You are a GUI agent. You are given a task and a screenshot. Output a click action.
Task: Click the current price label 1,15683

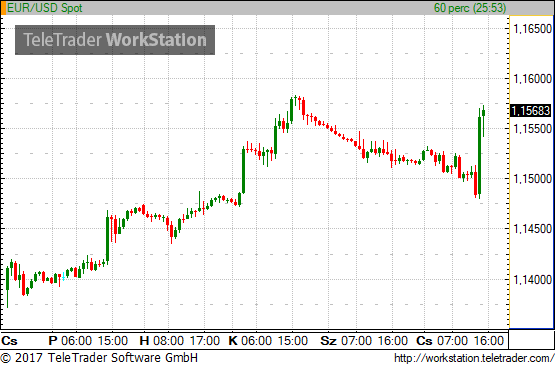point(530,111)
